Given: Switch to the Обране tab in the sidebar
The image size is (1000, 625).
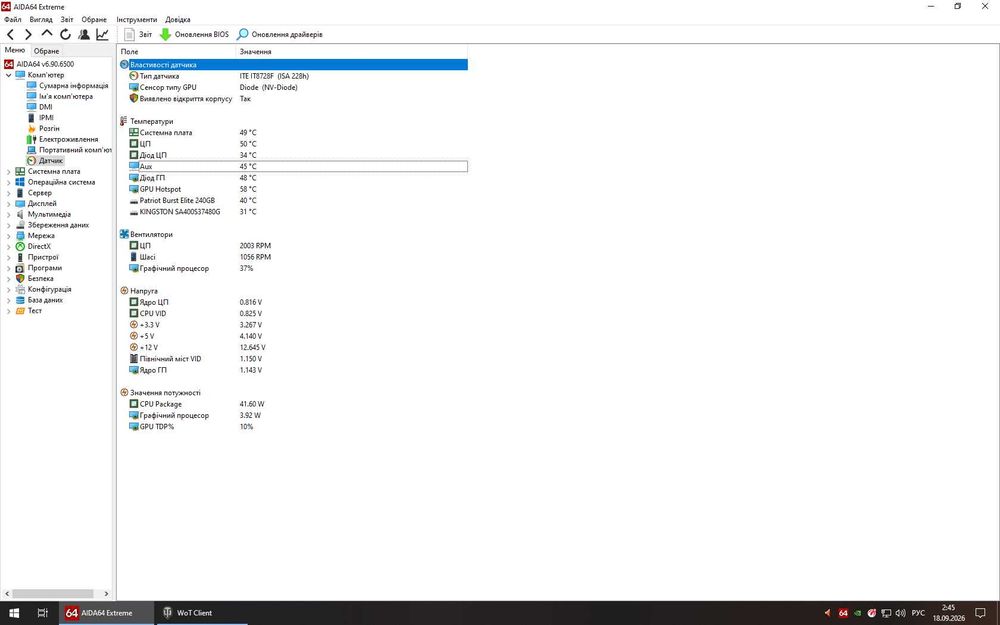Looking at the screenshot, I should pyautogui.click(x=47, y=51).
